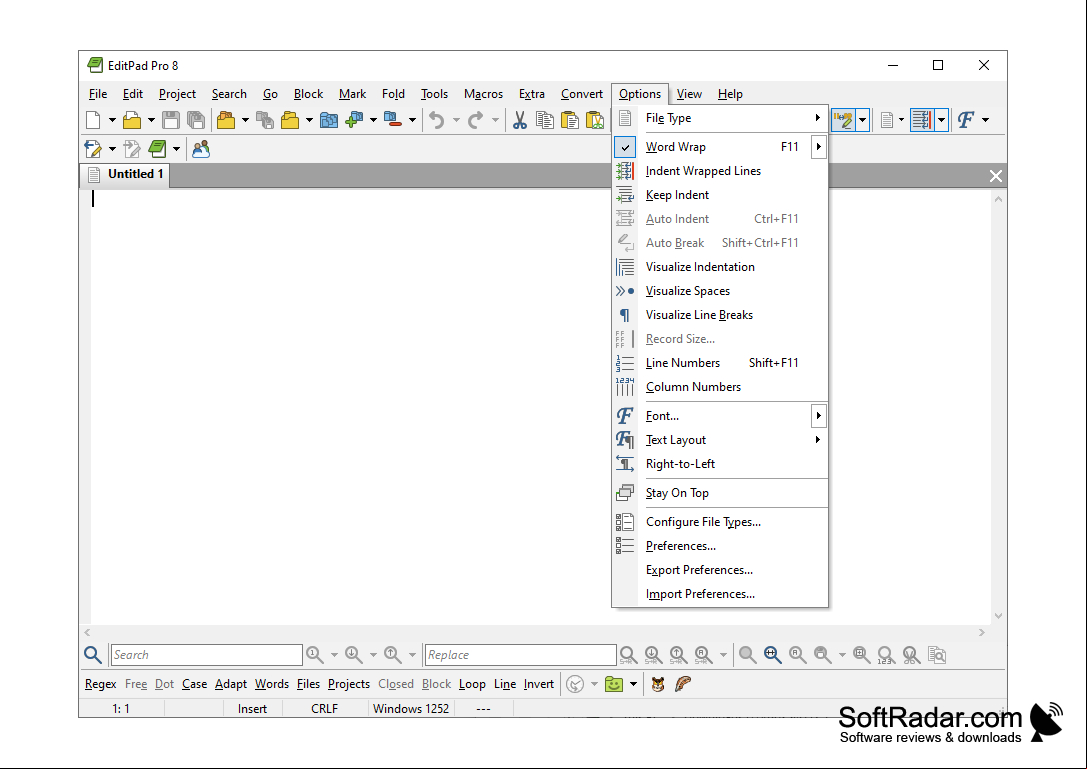1087x769 pixels.
Task: Click the Save All stacked floppy icon
Action: (196, 120)
